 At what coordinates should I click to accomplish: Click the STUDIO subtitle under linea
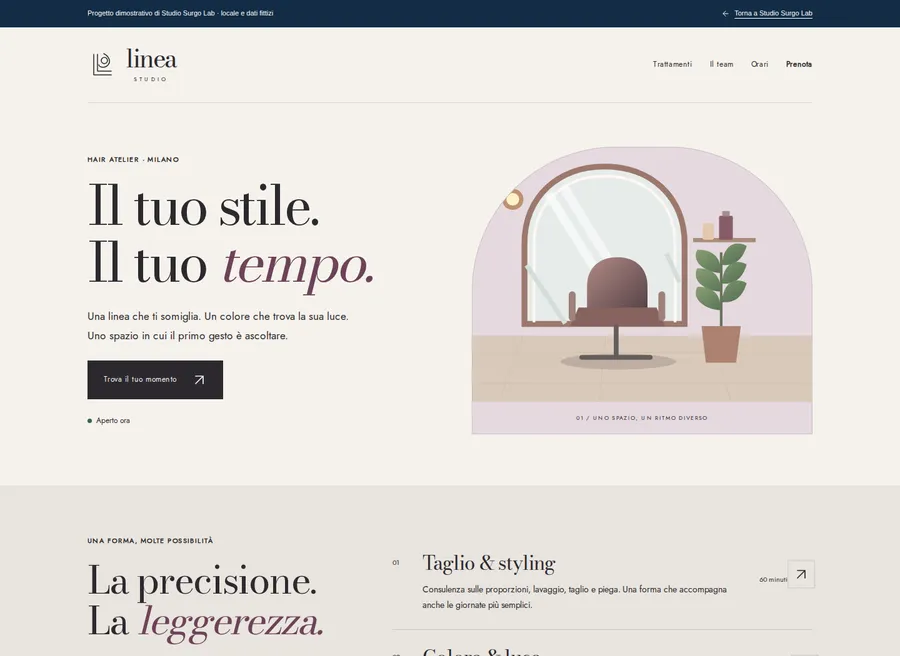click(x=150, y=79)
